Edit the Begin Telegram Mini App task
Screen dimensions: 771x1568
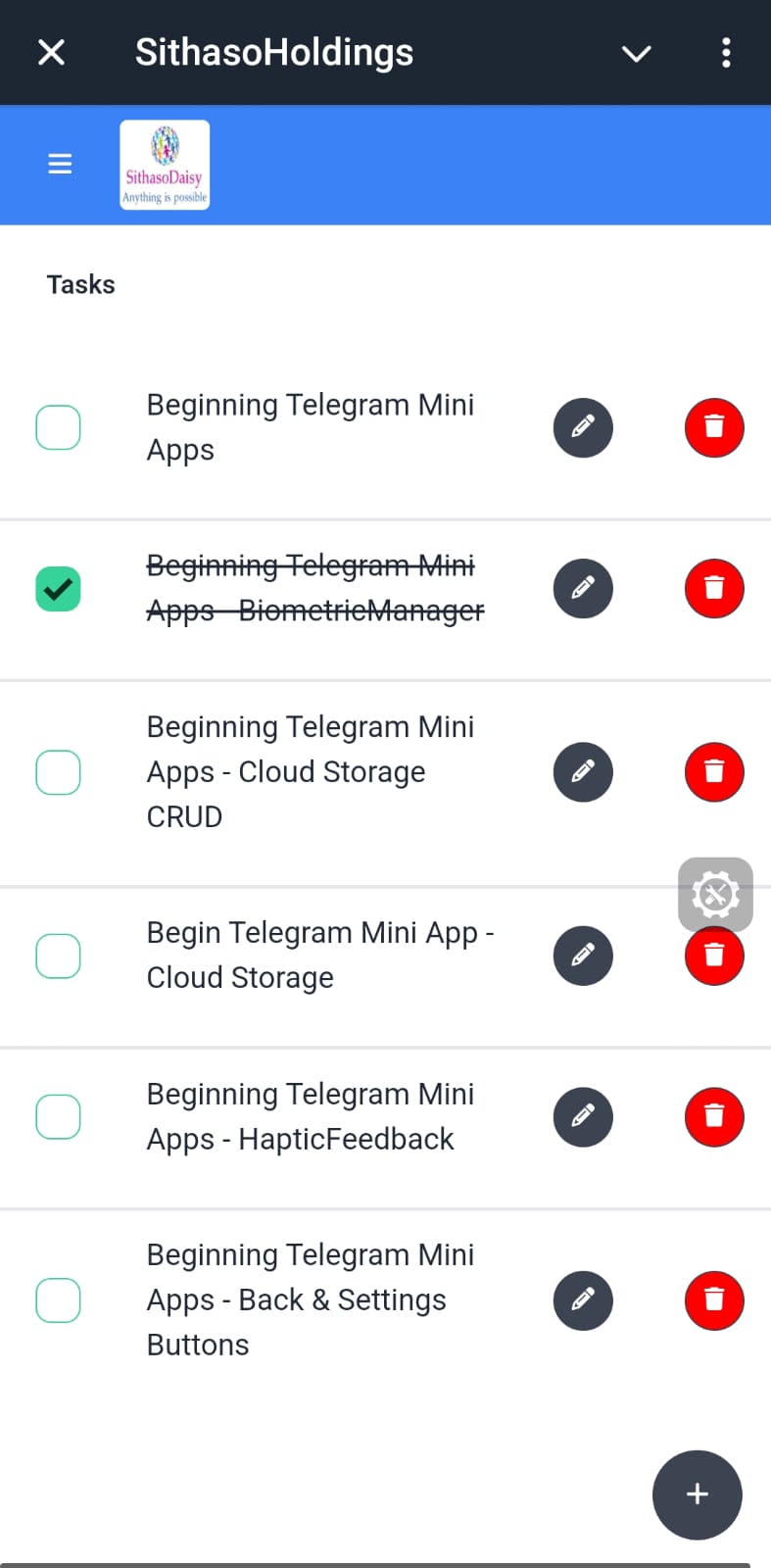pos(583,955)
